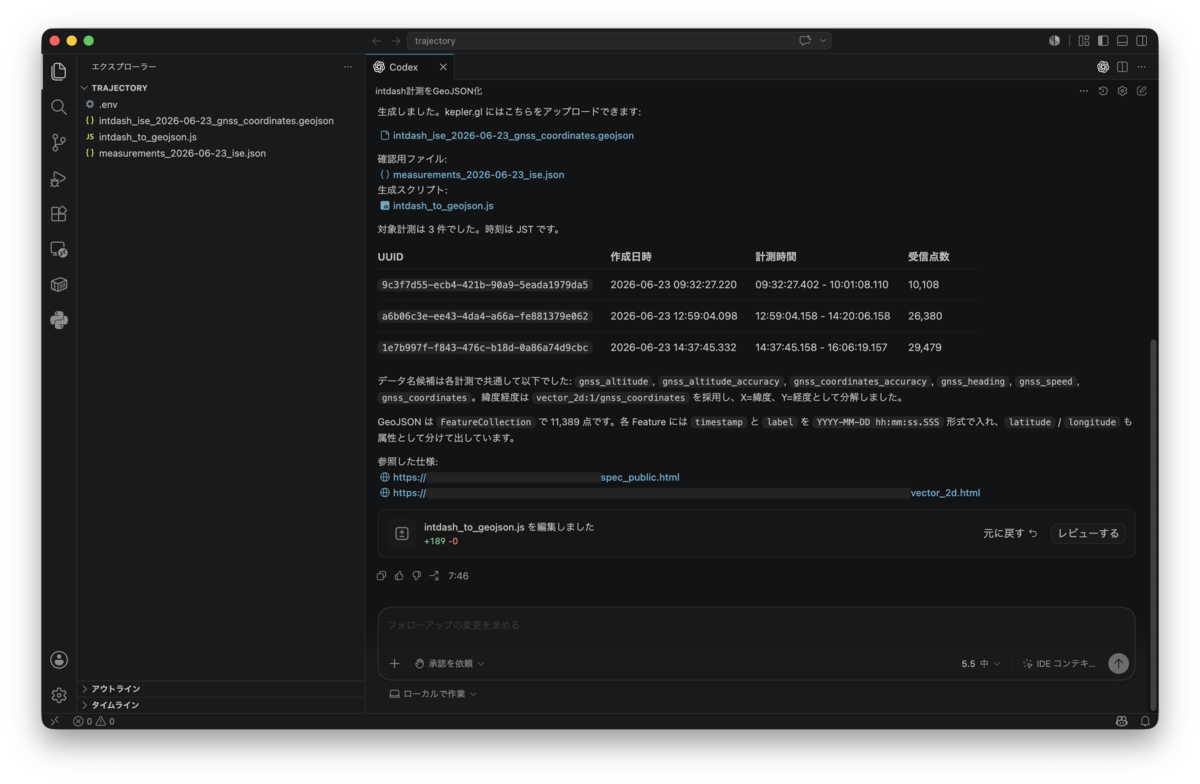1200x784 pixels.
Task: Toggle the primary side bar
Action: click(x=1103, y=41)
